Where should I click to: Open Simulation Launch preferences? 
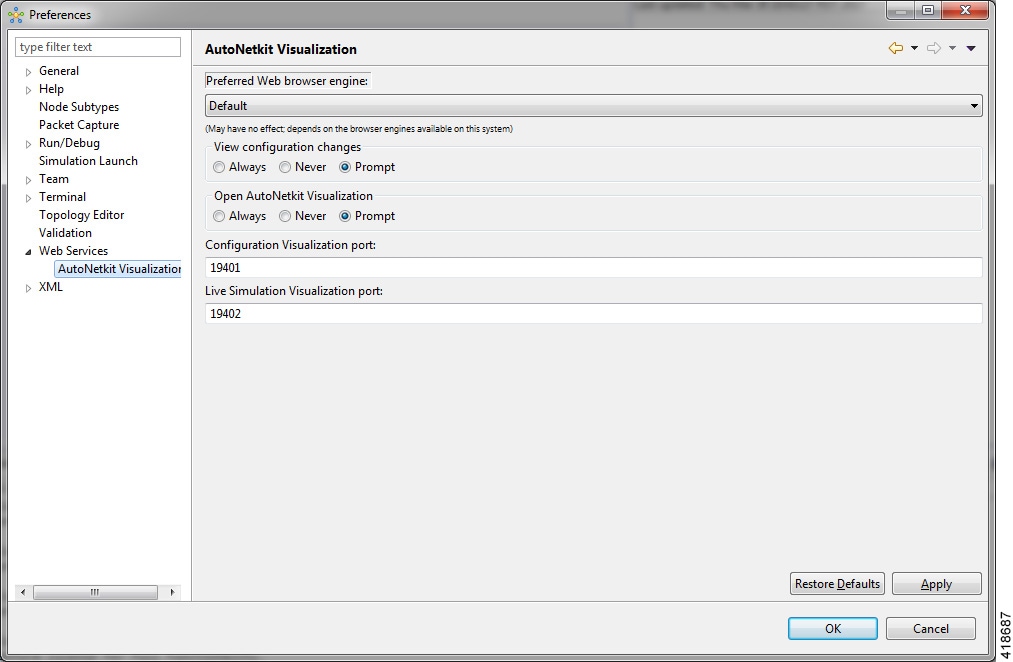point(88,161)
